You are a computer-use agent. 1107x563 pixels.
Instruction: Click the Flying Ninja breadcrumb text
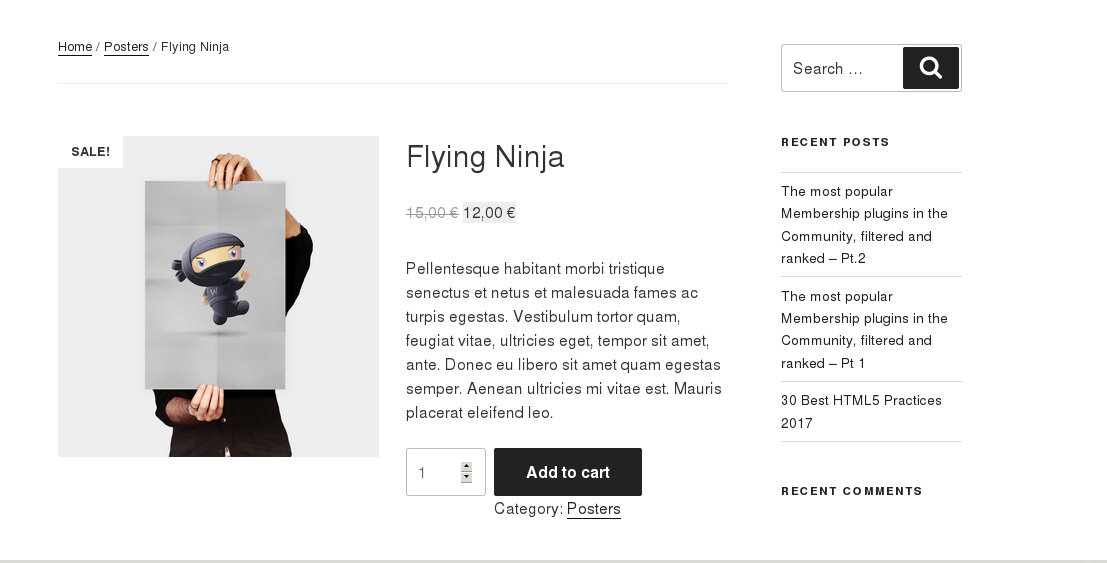coord(195,47)
